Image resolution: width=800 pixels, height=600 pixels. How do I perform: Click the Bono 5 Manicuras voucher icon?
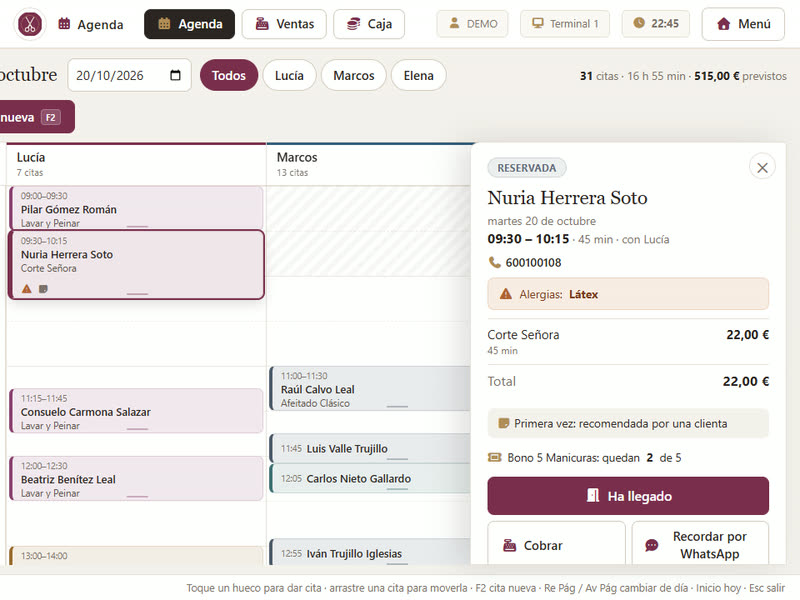click(494, 458)
